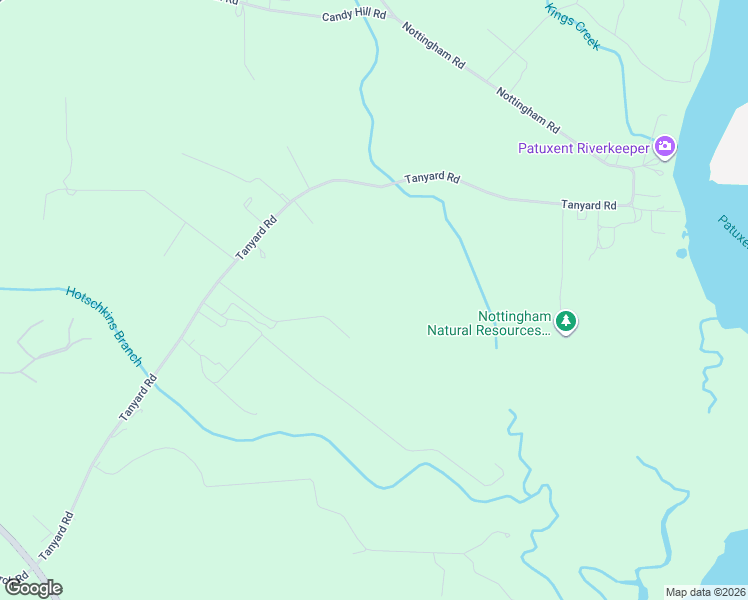Click the Tanyard Rd label nearest the Google logo
Screen dimensions: 748x600
56,536
